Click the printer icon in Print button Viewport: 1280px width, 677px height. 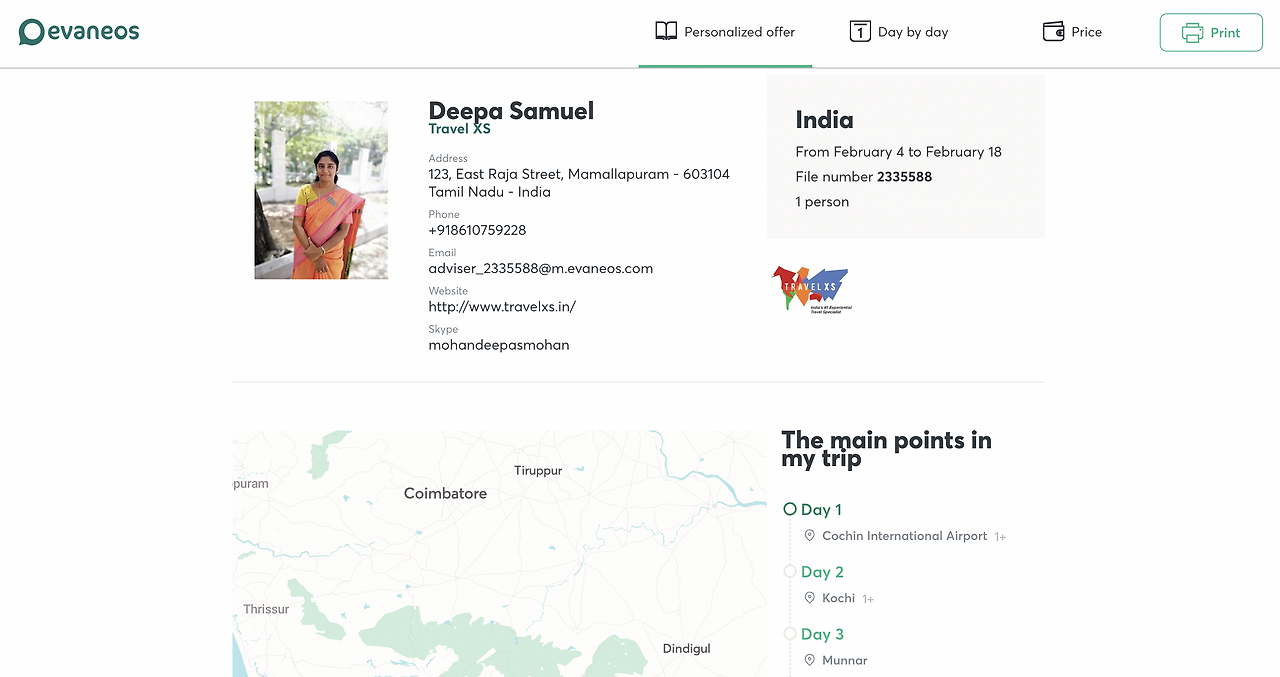1192,32
